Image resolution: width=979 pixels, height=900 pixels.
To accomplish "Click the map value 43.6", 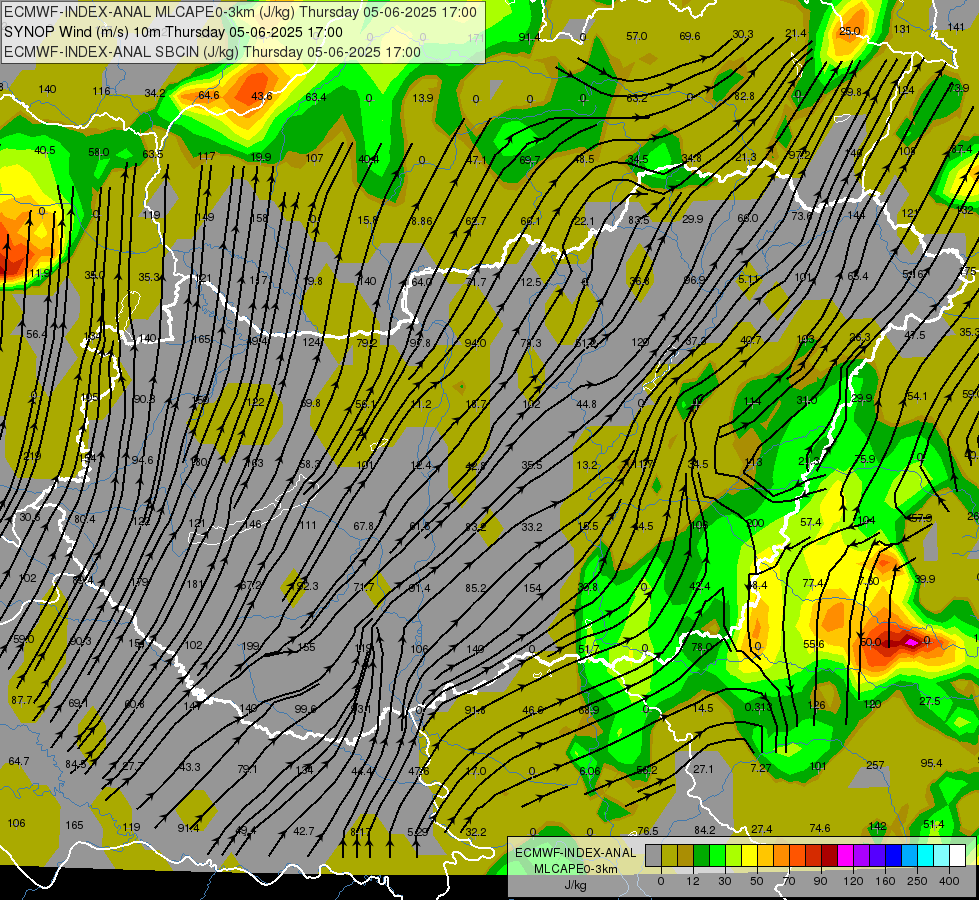I will (x=262, y=96).
